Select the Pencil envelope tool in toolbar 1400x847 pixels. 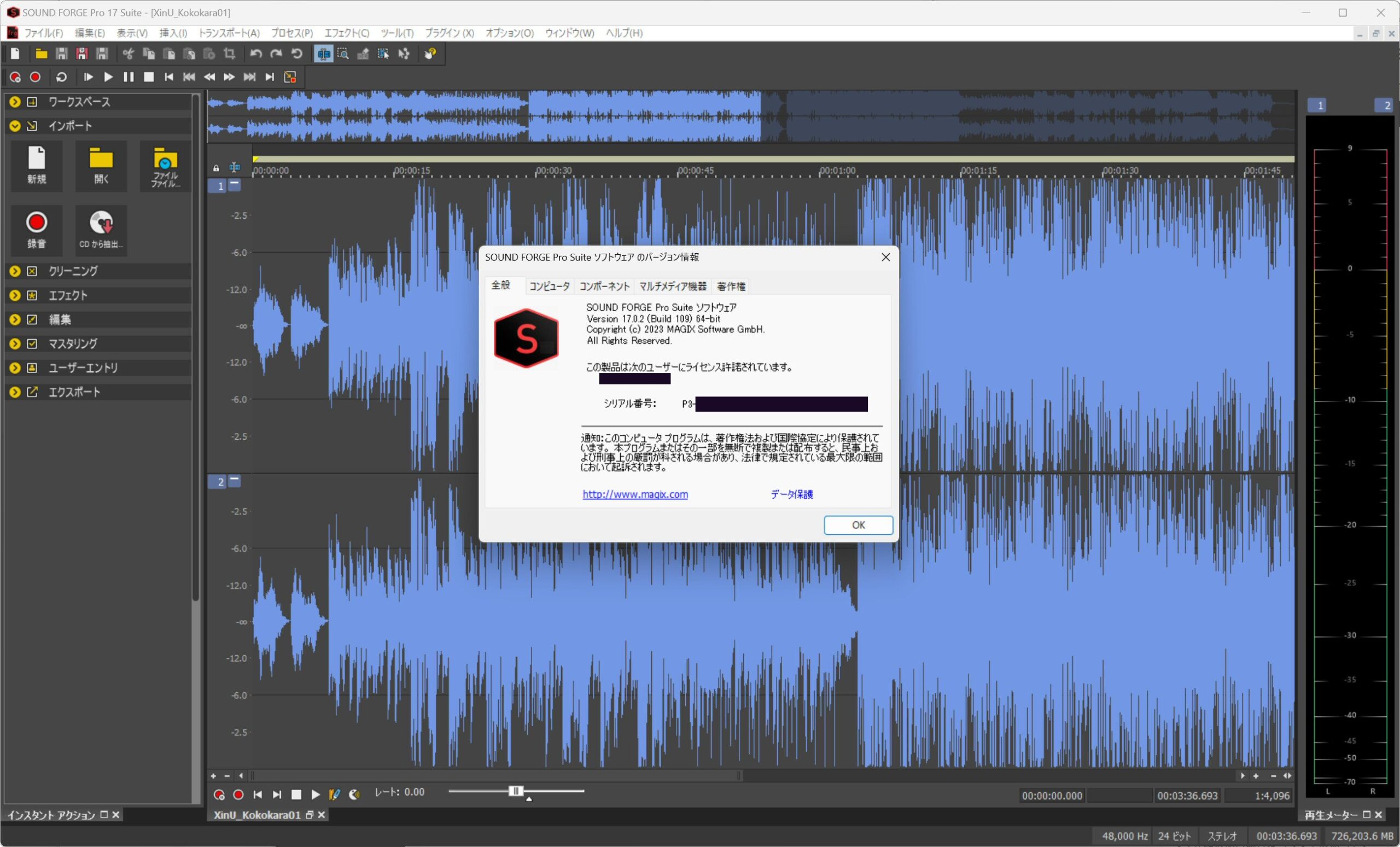(363, 54)
